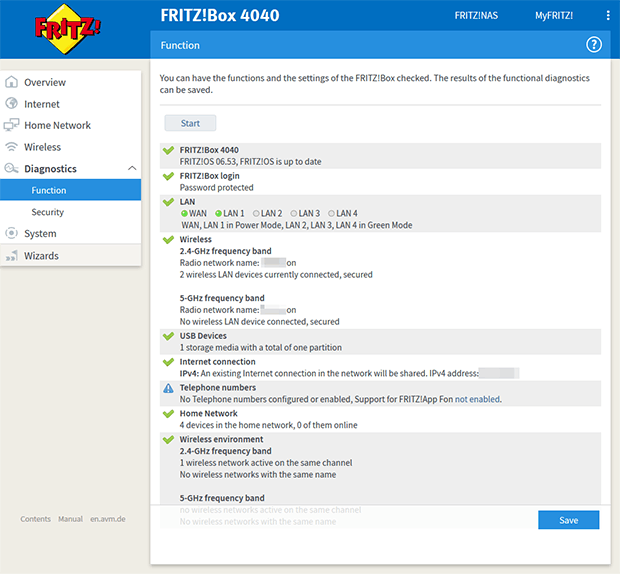The image size is (620, 574).
Task: Click the Wireless signal icon
Action: point(11,147)
